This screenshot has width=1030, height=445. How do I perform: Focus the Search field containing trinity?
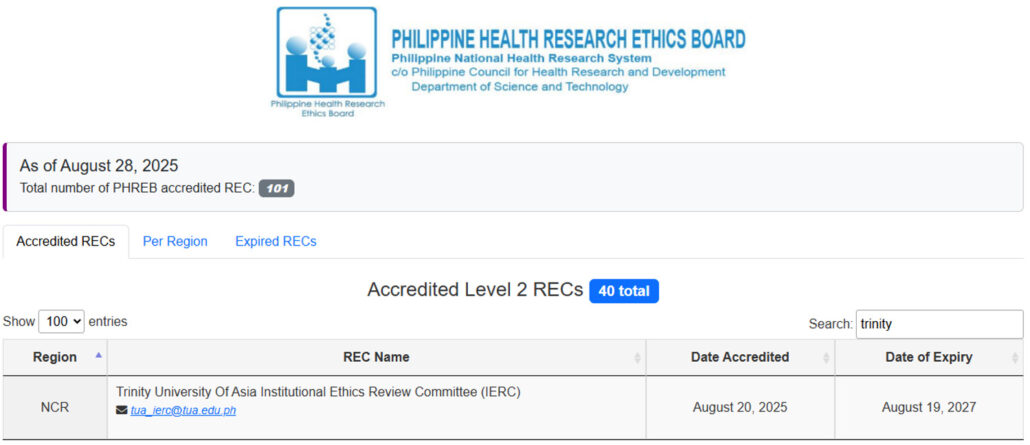tap(939, 324)
